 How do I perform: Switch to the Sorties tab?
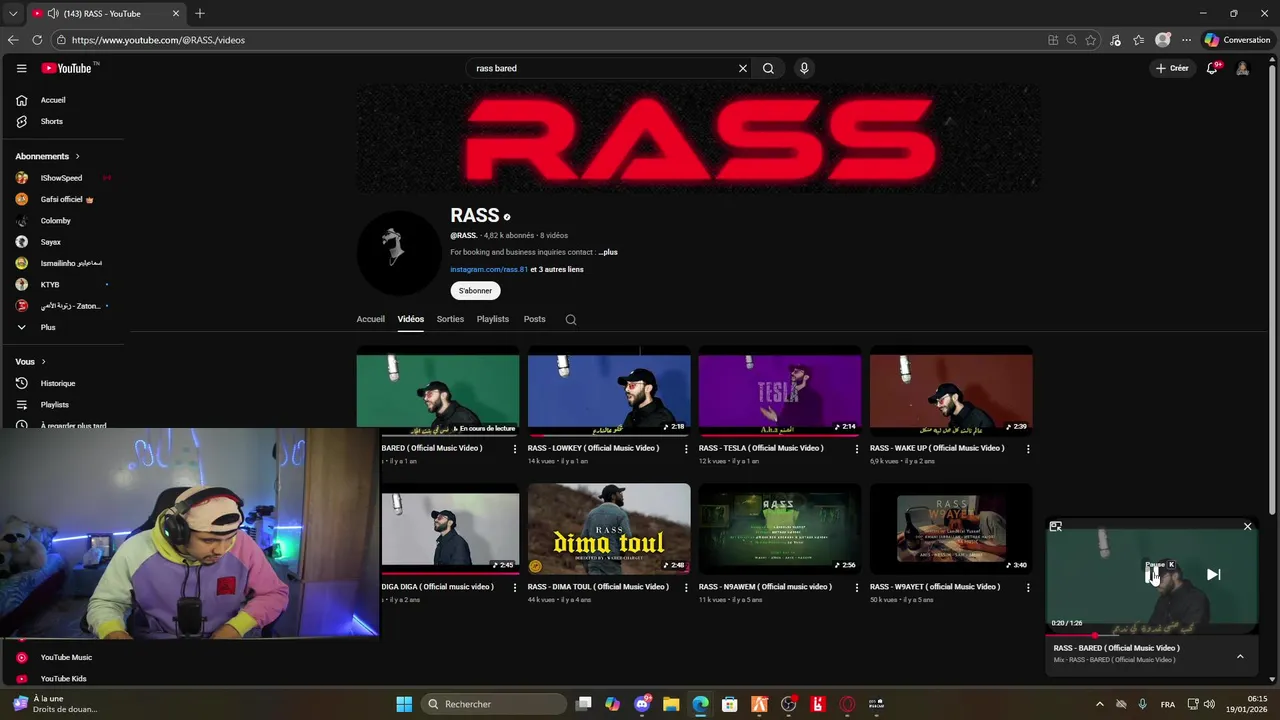click(x=450, y=319)
